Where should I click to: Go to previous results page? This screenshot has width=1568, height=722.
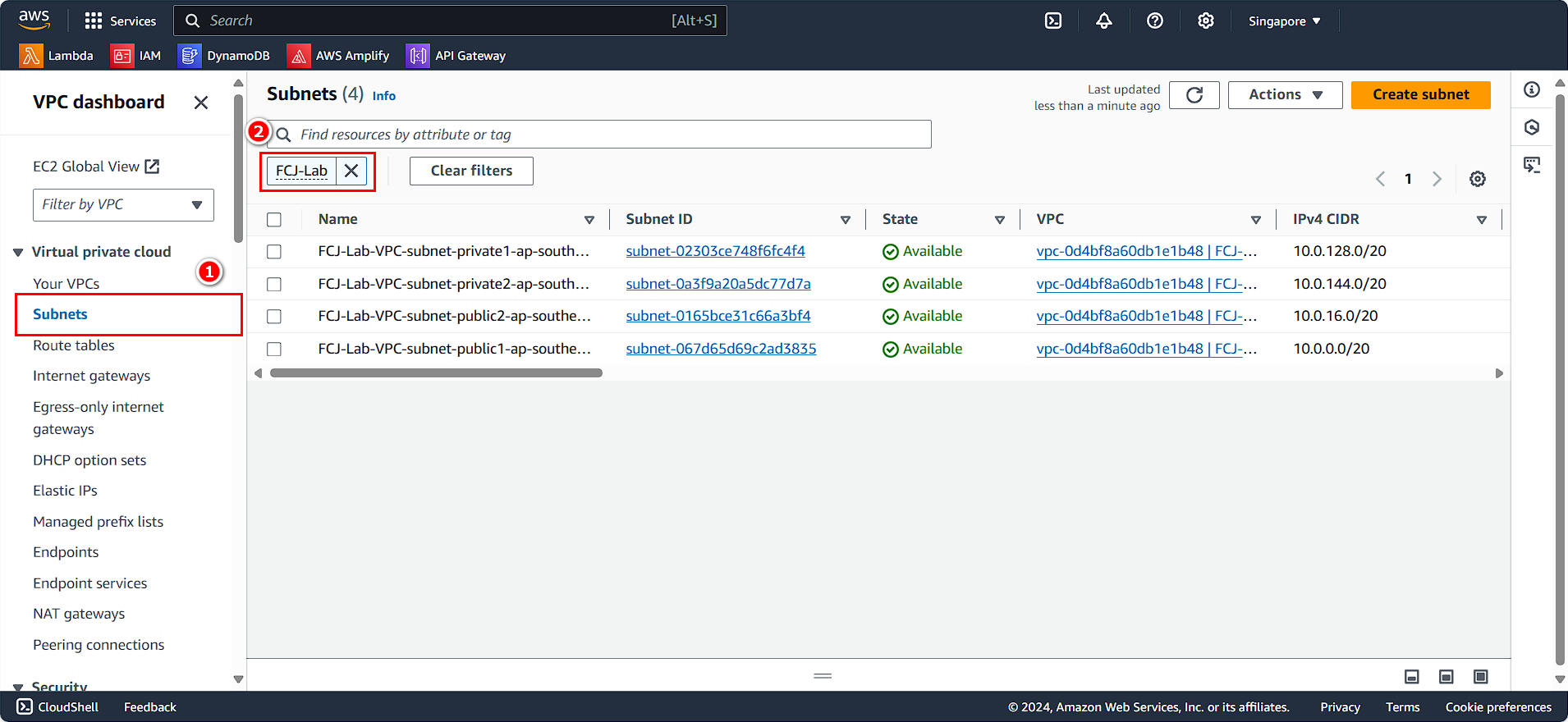(1381, 179)
